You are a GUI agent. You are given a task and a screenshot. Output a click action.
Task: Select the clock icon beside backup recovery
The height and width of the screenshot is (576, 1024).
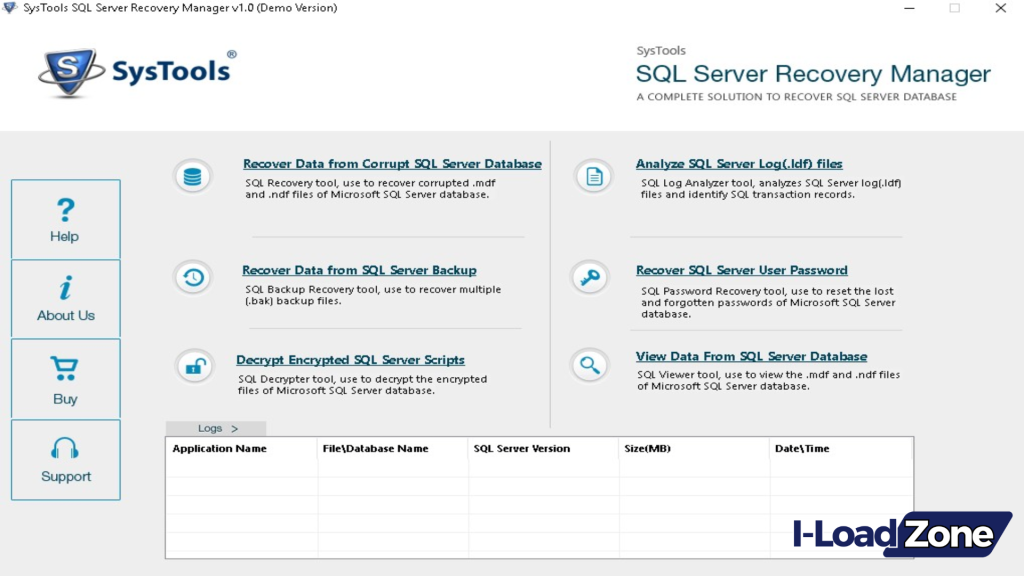point(192,277)
